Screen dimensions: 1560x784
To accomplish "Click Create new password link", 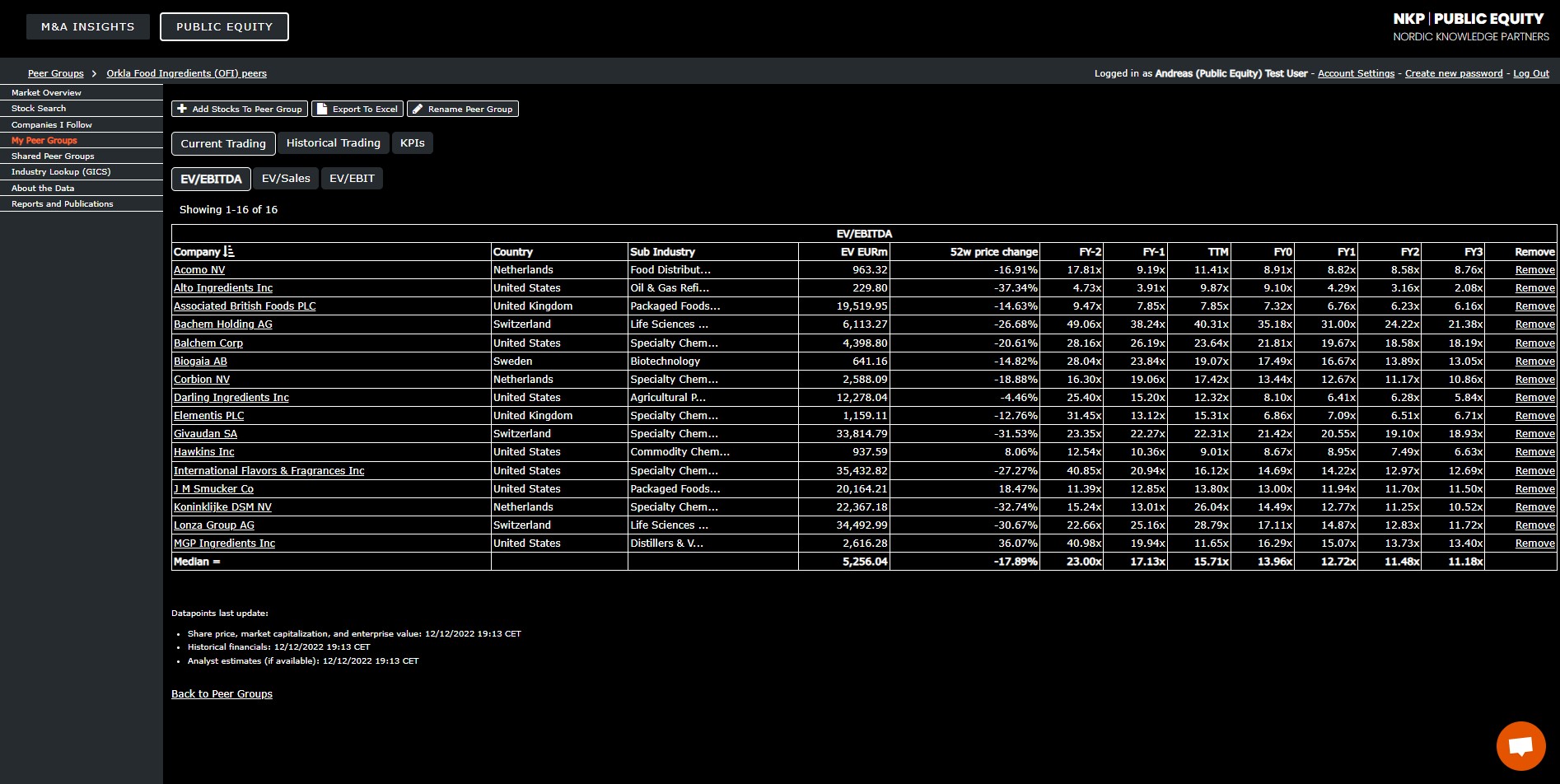I will (x=1454, y=73).
